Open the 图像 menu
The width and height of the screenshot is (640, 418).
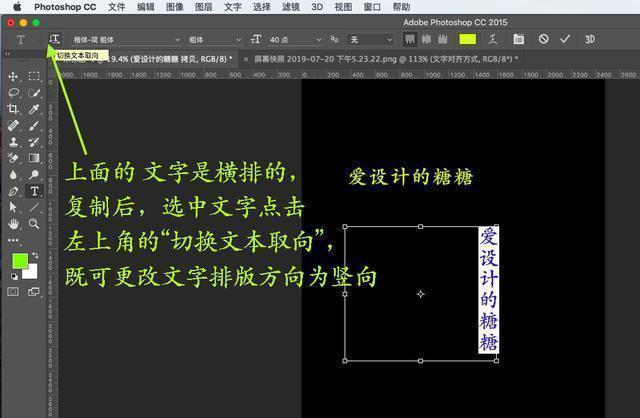[x=175, y=7]
